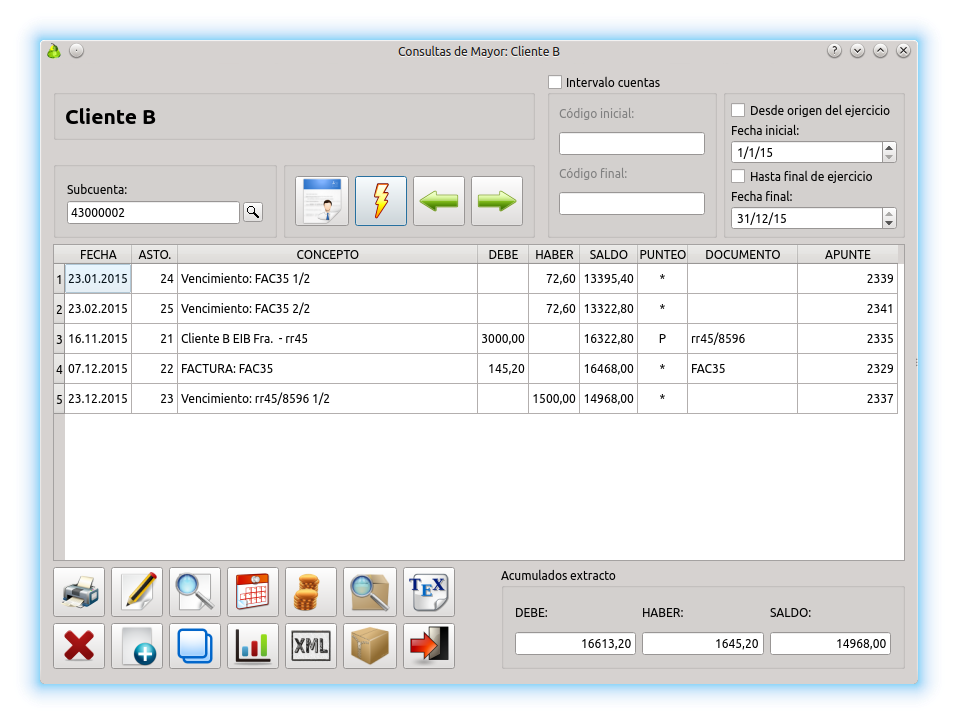This screenshot has width=958, height=724.
Task: Click the pencil edit entry icon
Action: (137, 592)
